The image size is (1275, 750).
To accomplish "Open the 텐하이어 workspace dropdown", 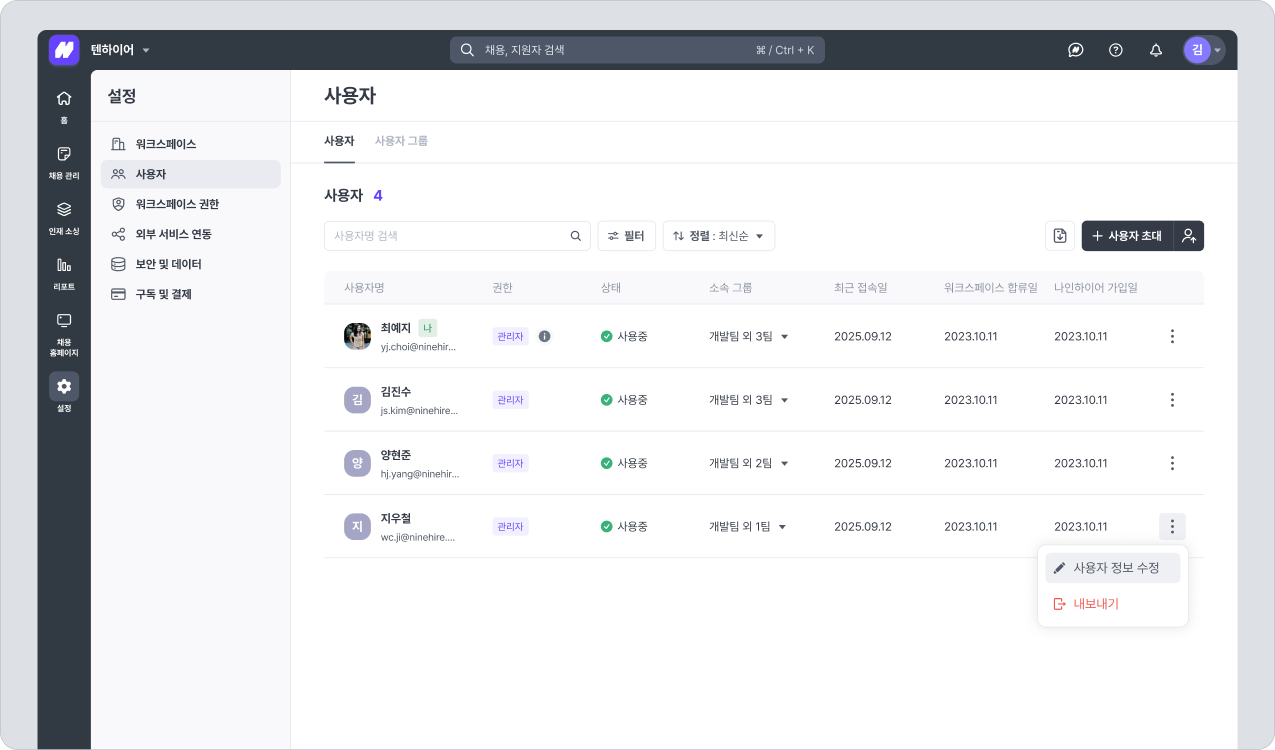I will [x=120, y=50].
